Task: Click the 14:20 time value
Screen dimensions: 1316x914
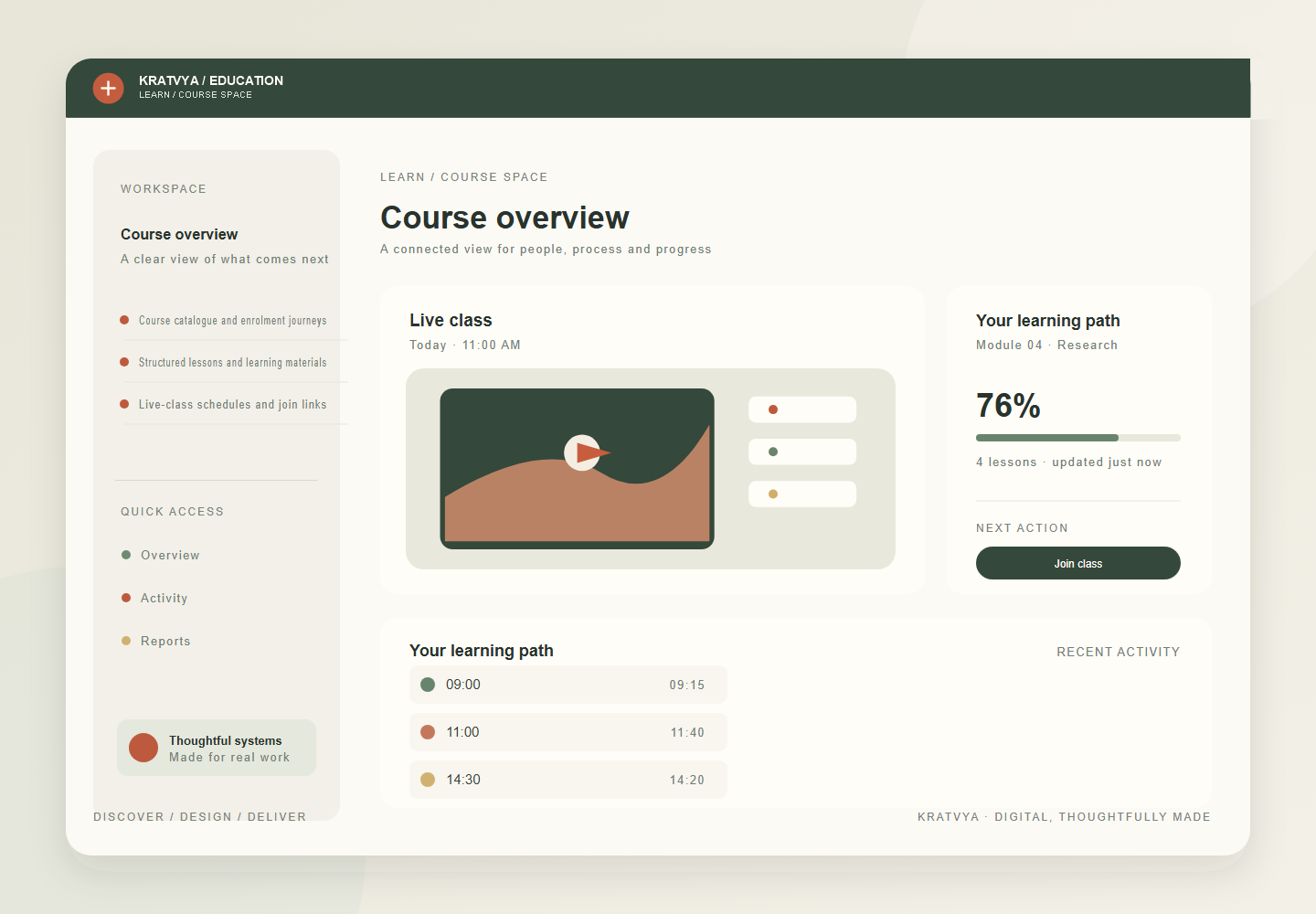Action: (x=687, y=780)
